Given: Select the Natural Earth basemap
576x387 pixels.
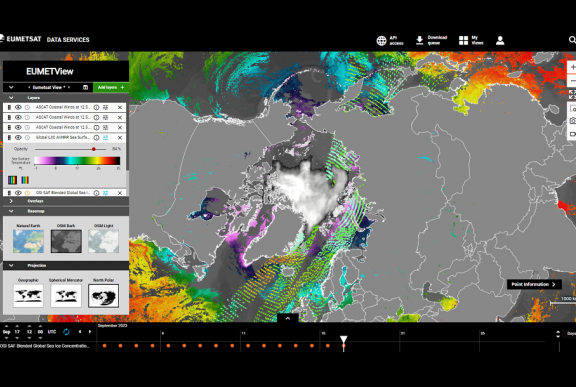Looking at the screenshot, I should tap(28, 241).
